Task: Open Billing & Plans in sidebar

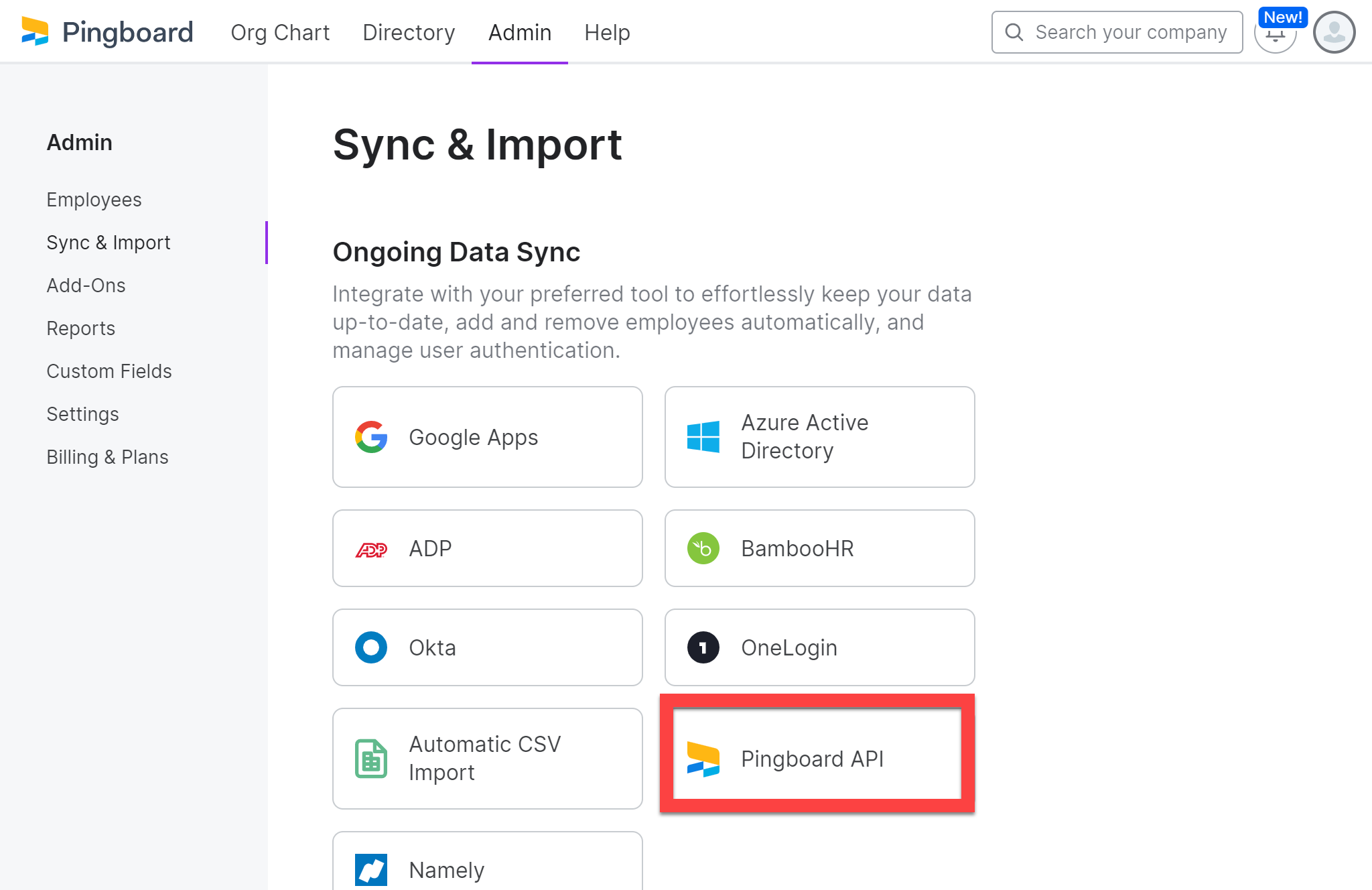Action: [x=107, y=457]
